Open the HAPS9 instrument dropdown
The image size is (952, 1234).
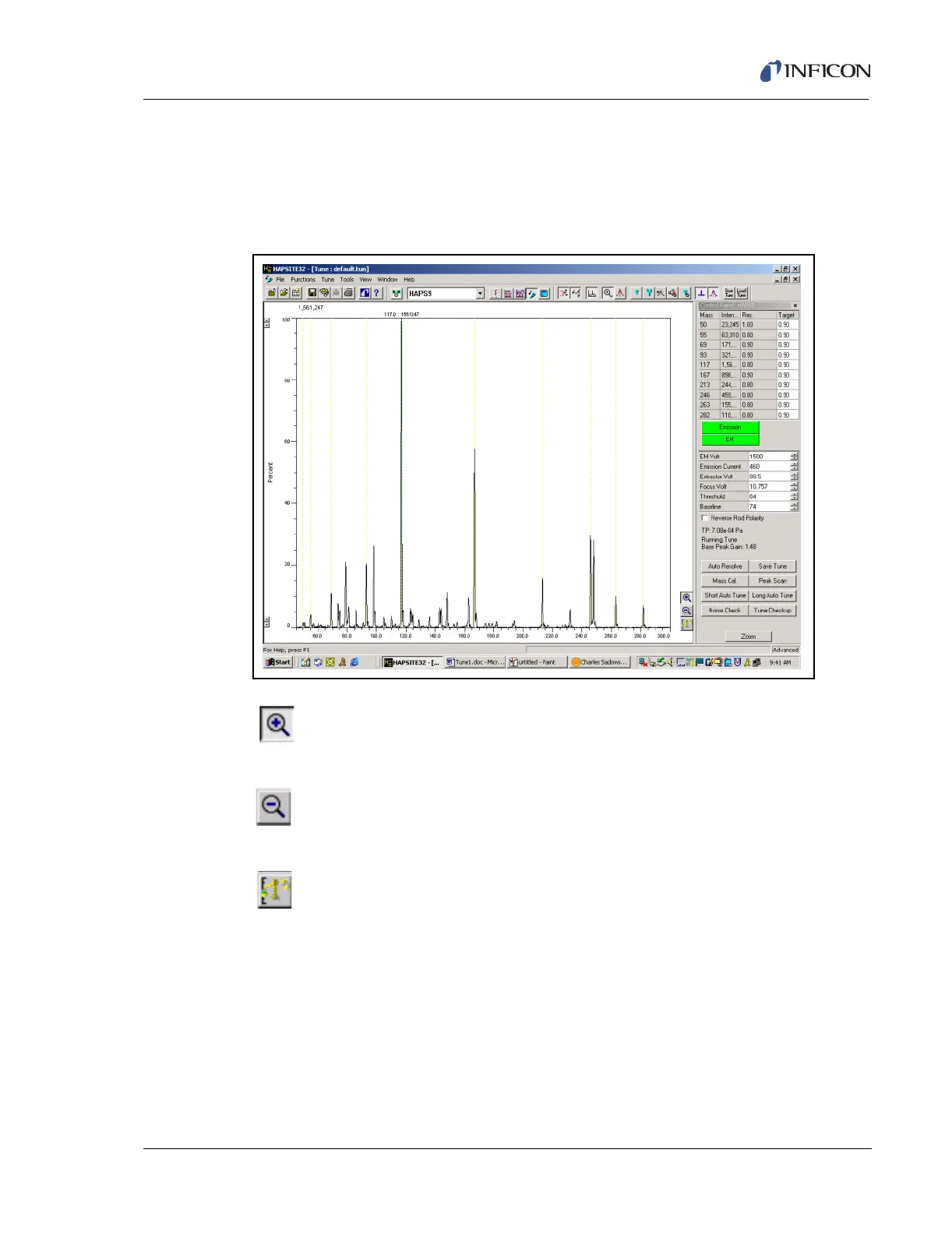(x=480, y=294)
